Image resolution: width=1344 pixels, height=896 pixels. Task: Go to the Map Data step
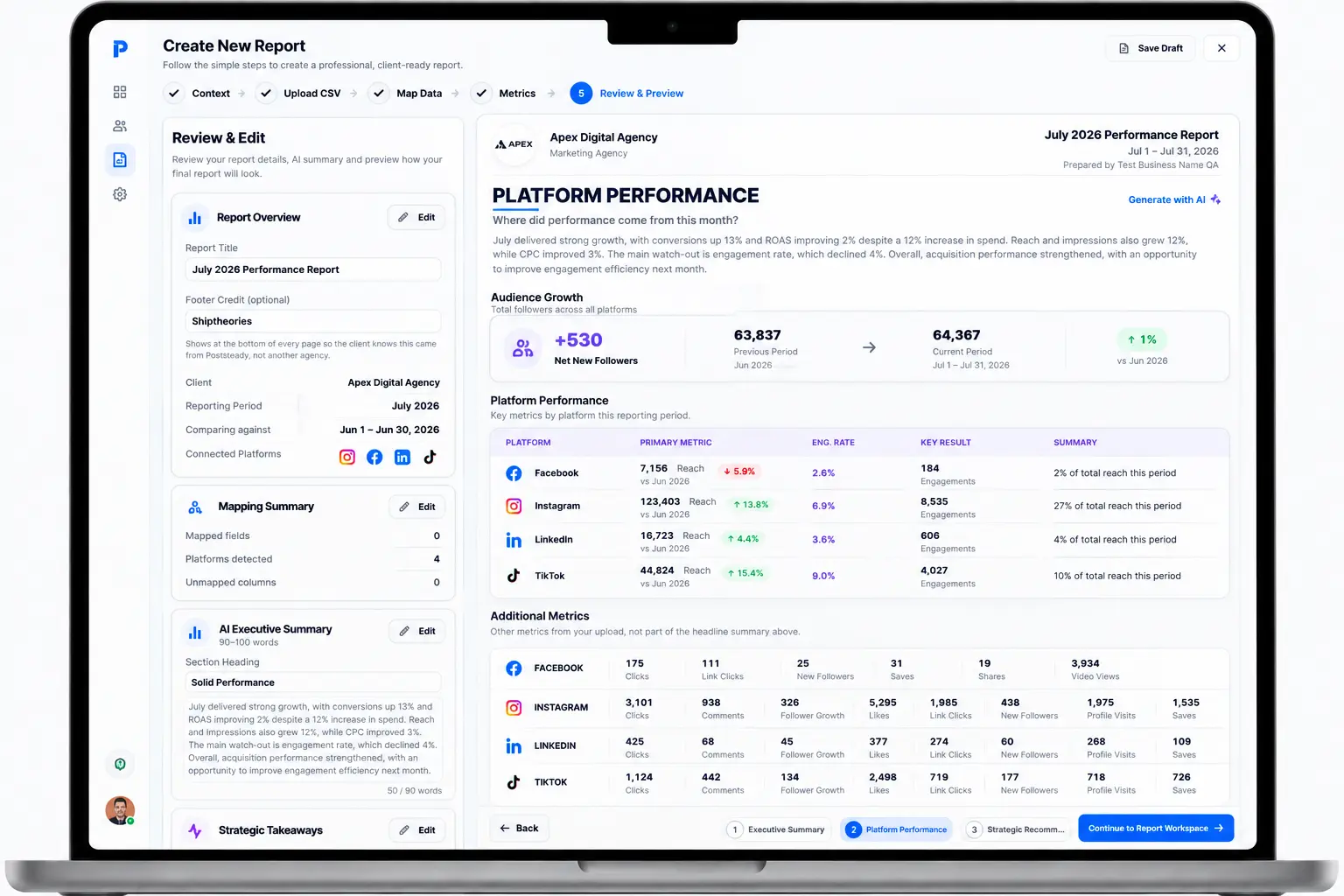coord(406,94)
